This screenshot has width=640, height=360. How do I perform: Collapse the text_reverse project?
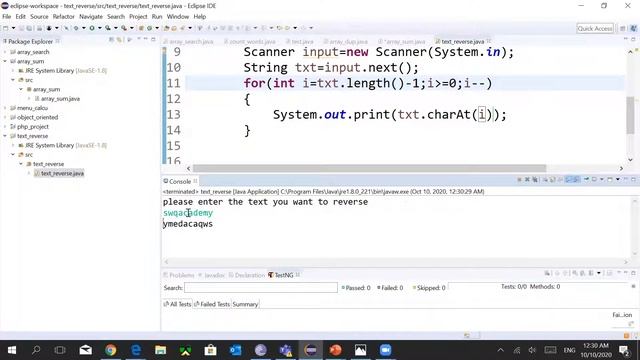(5, 136)
